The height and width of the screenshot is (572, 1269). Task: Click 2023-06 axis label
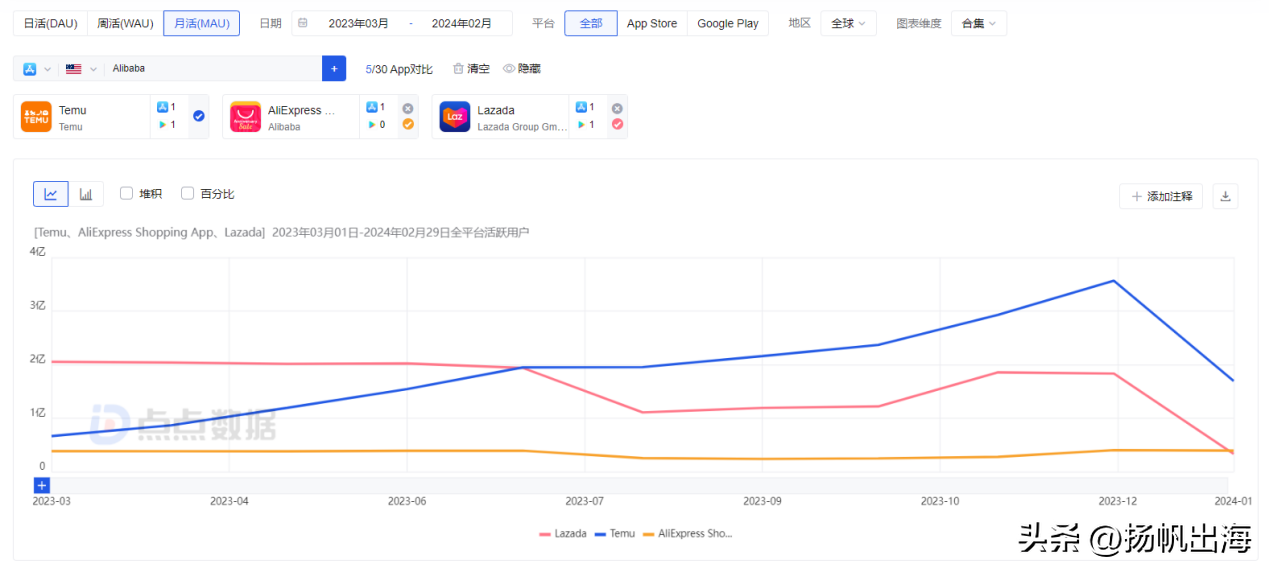(407, 500)
